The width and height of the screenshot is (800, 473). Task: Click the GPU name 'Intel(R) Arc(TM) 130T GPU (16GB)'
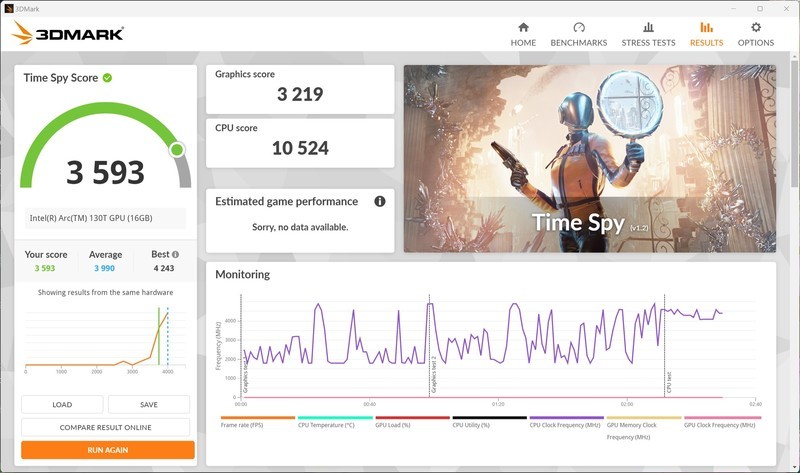91,218
